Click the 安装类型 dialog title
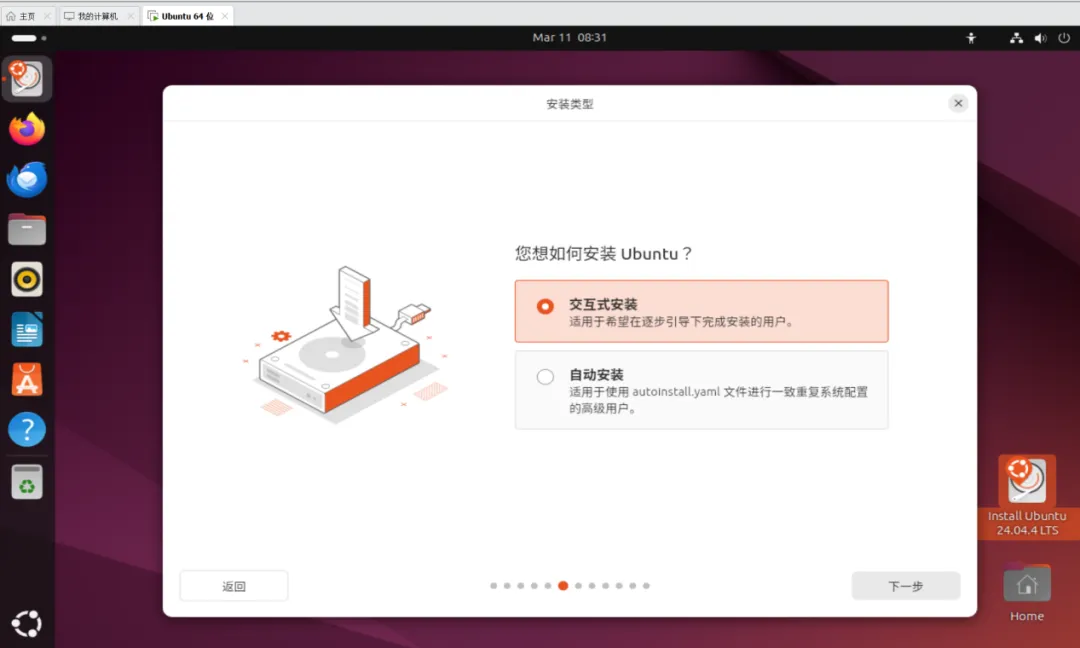 tap(570, 104)
